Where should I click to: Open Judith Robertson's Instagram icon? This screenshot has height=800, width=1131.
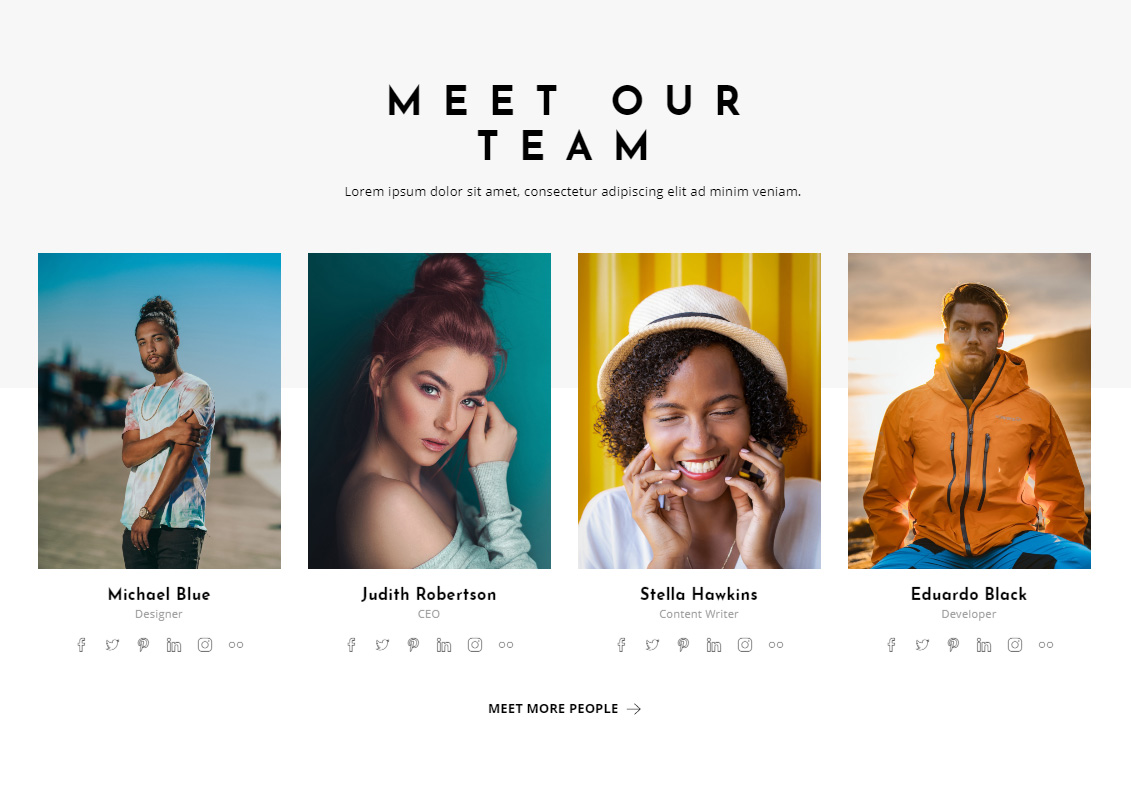475,645
